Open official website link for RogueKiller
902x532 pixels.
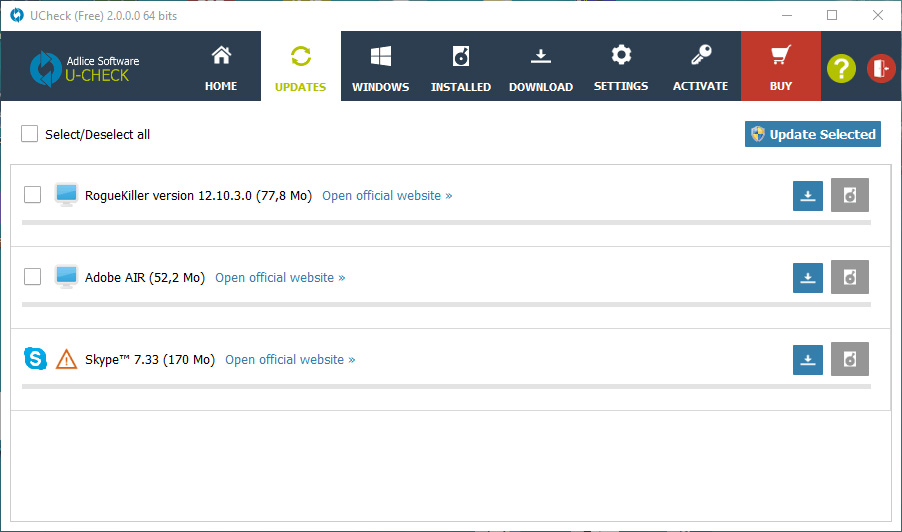pyautogui.click(x=387, y=196)
